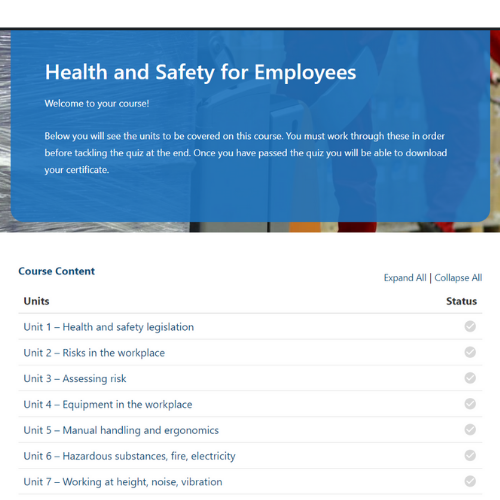
Task: Click the Unit 2 completion status checkmark
Action: (470, 352)
